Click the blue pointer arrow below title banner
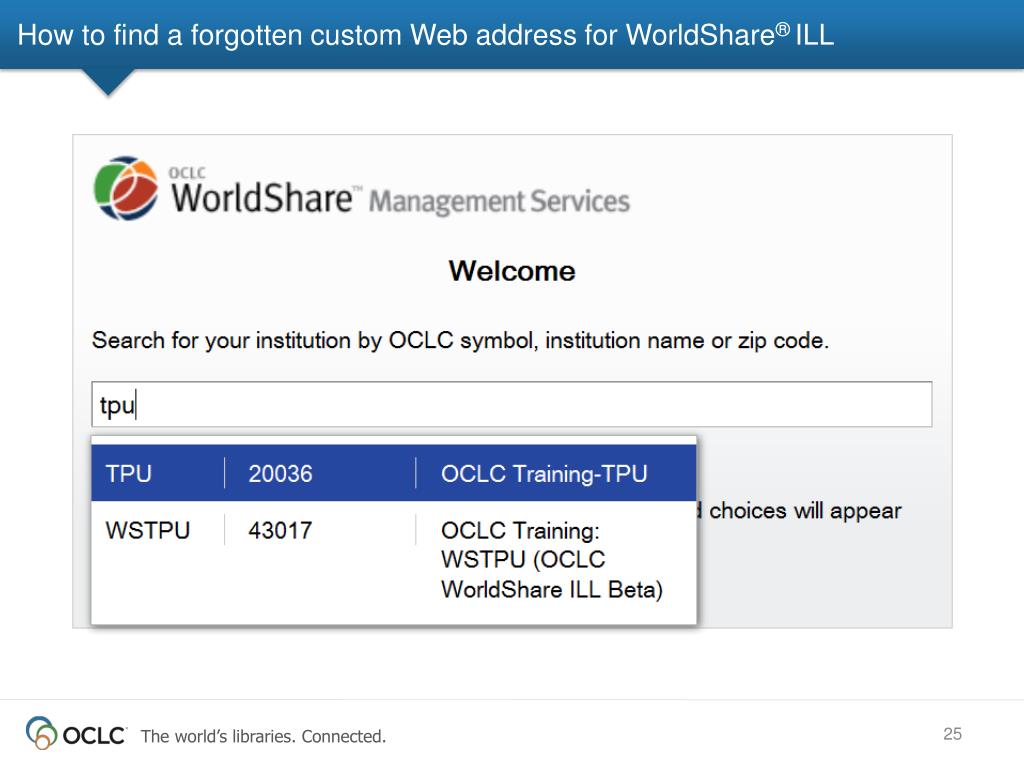The image size is (1024, 768). point(108,82)
